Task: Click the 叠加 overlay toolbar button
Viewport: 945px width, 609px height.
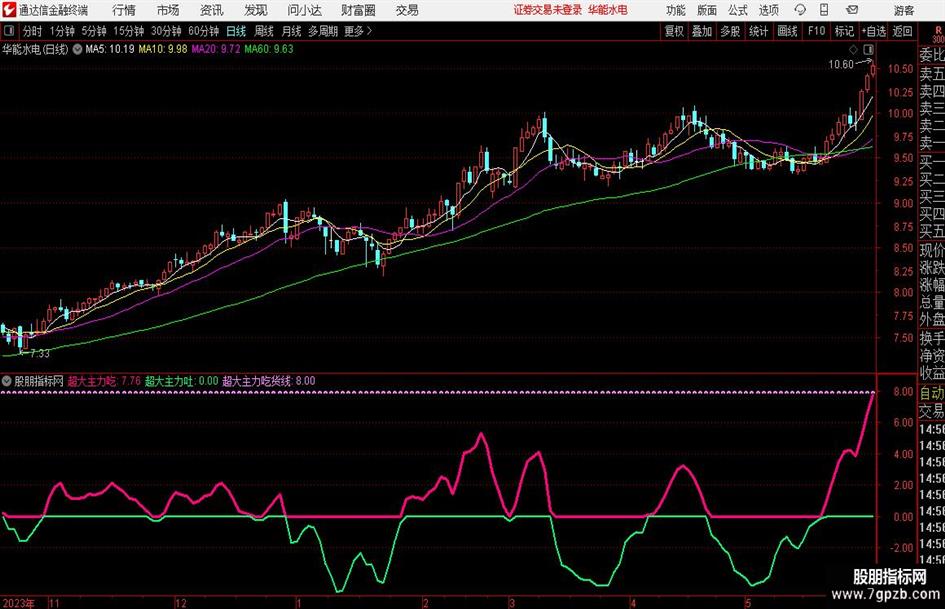Action: (x=702, y=31)
